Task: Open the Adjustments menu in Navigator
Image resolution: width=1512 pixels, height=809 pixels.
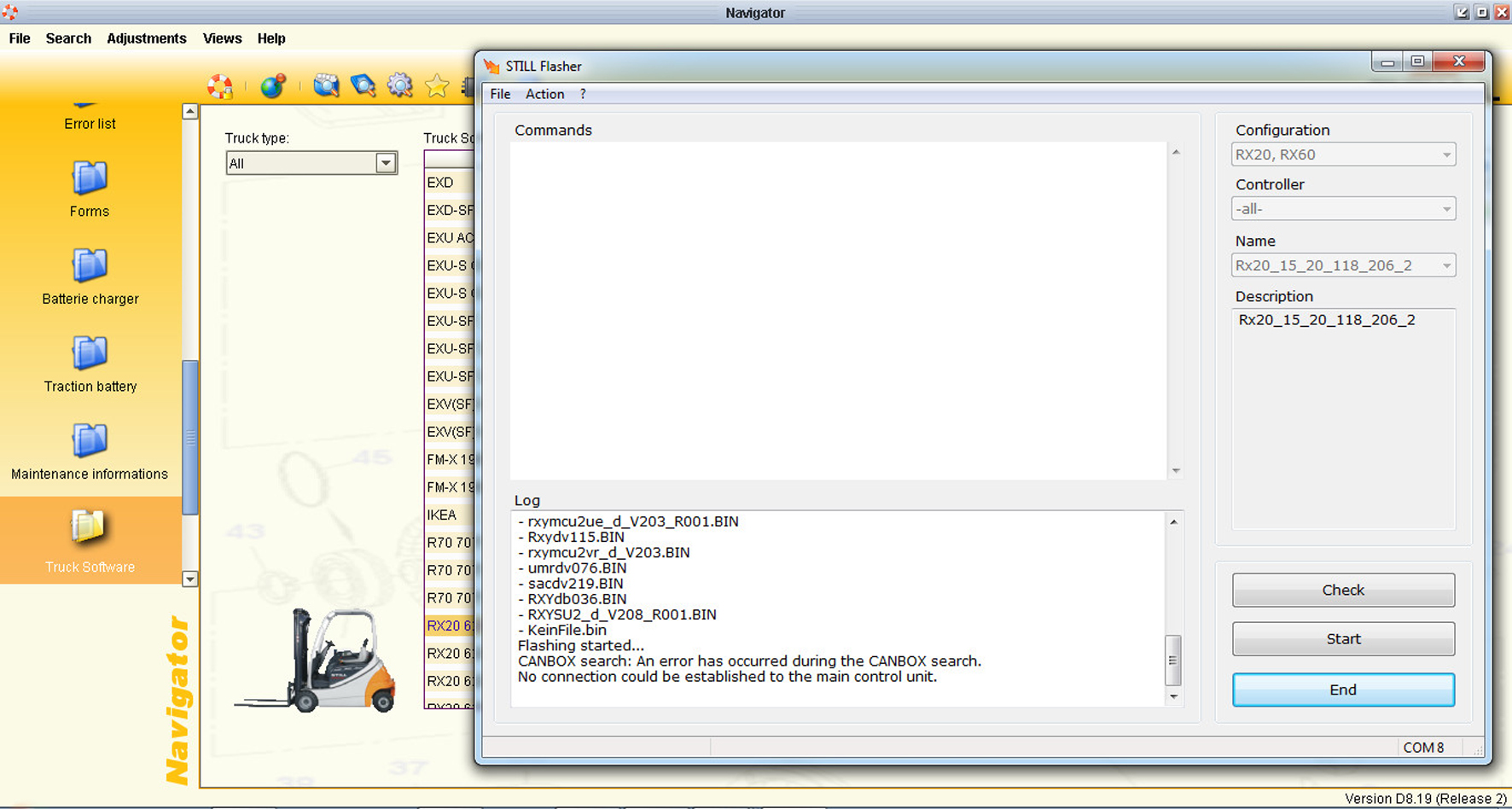Action: [146, 38]
